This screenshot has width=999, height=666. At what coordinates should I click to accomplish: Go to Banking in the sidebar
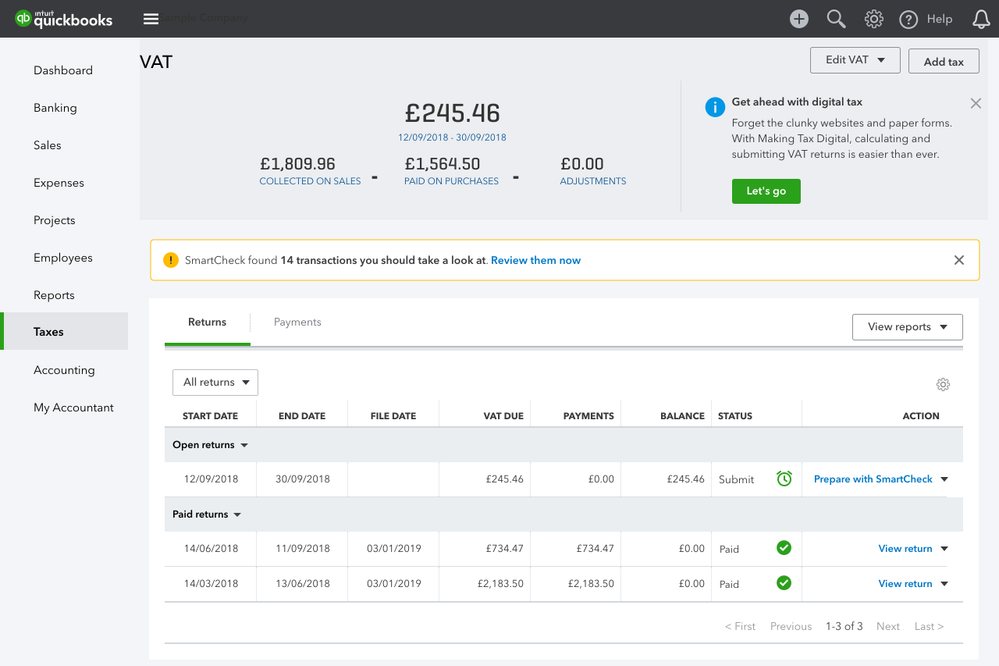(x=55, y=108)
